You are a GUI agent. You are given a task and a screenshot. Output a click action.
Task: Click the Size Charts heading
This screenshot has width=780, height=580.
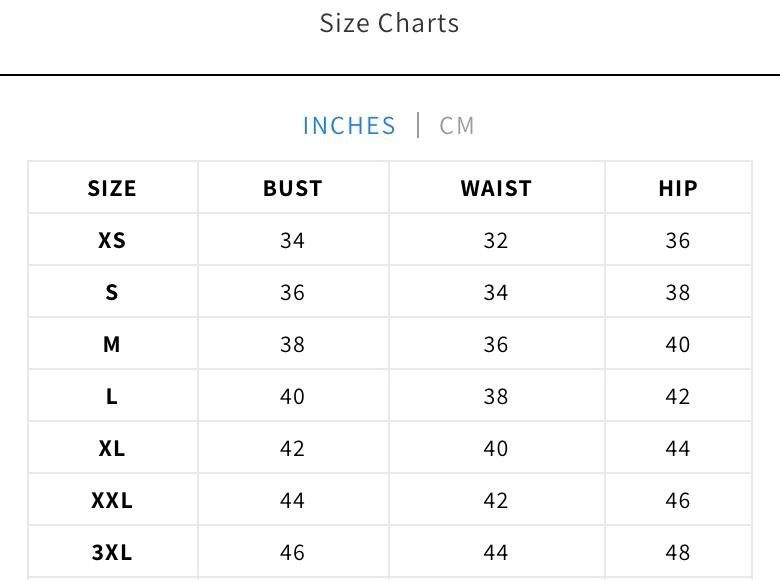(389, 23)
